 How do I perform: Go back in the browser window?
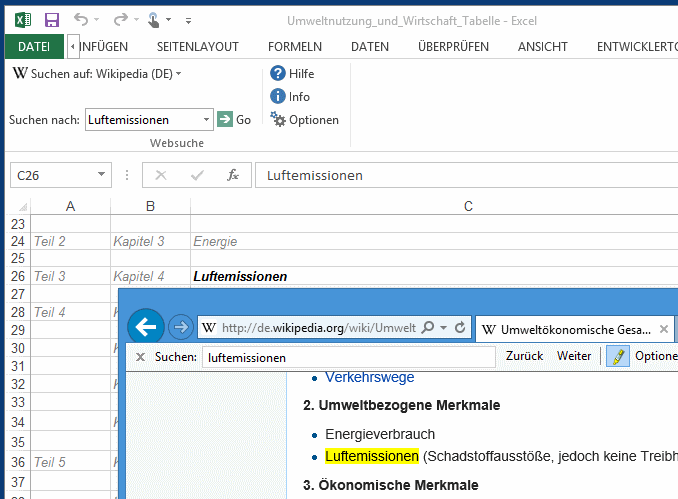(146, 327)
